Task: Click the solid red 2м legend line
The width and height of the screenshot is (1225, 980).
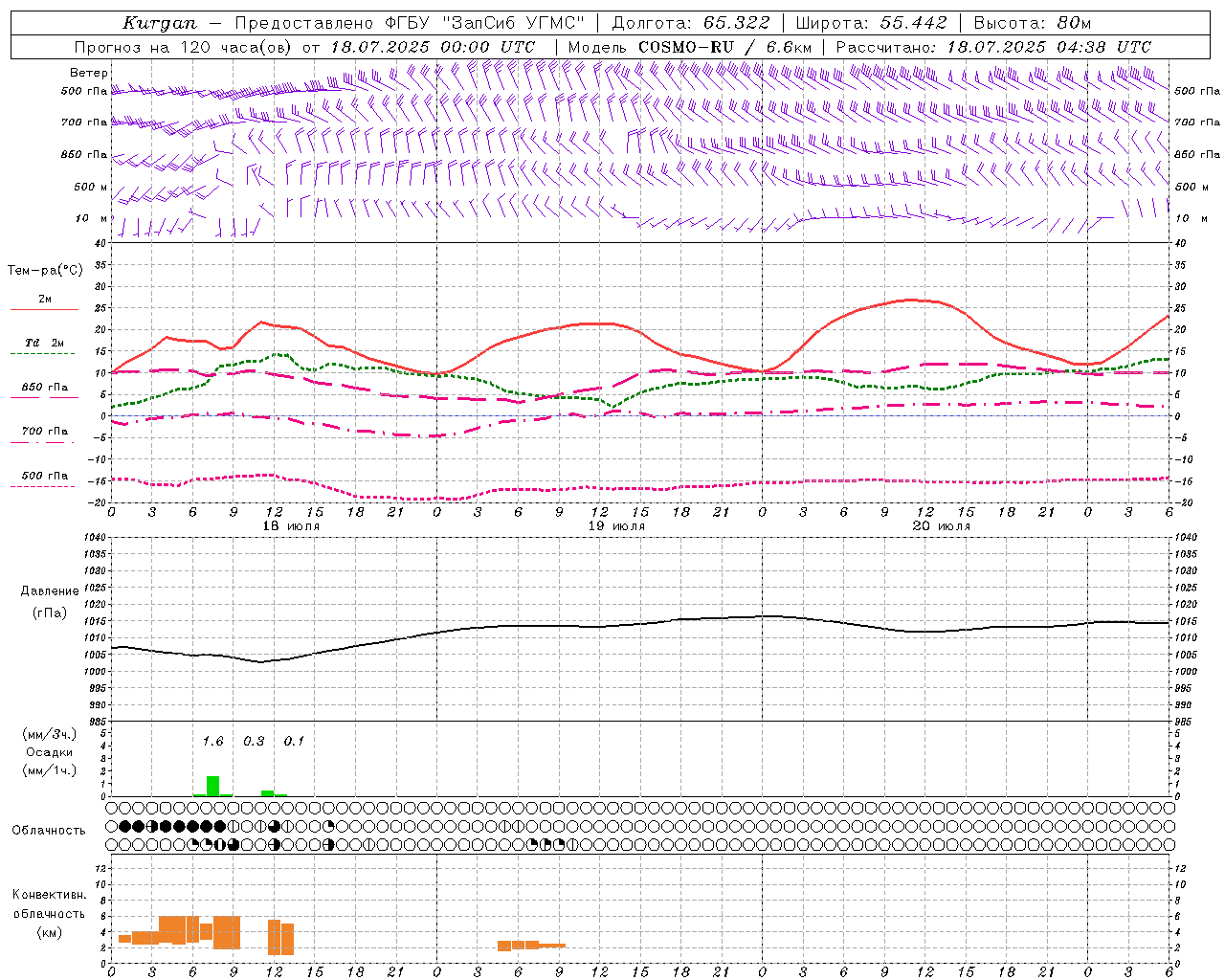Action: tap(44, 309)
